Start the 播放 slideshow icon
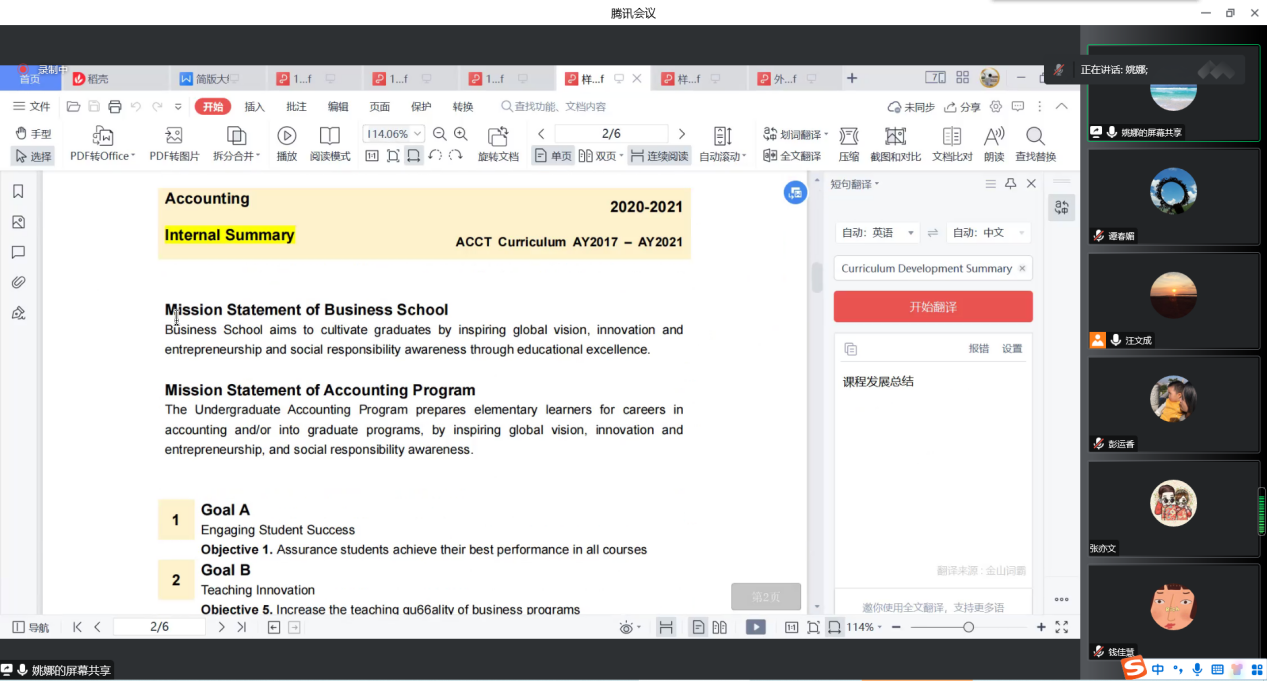The image size is (1267, 681). (x=287, y=144)
